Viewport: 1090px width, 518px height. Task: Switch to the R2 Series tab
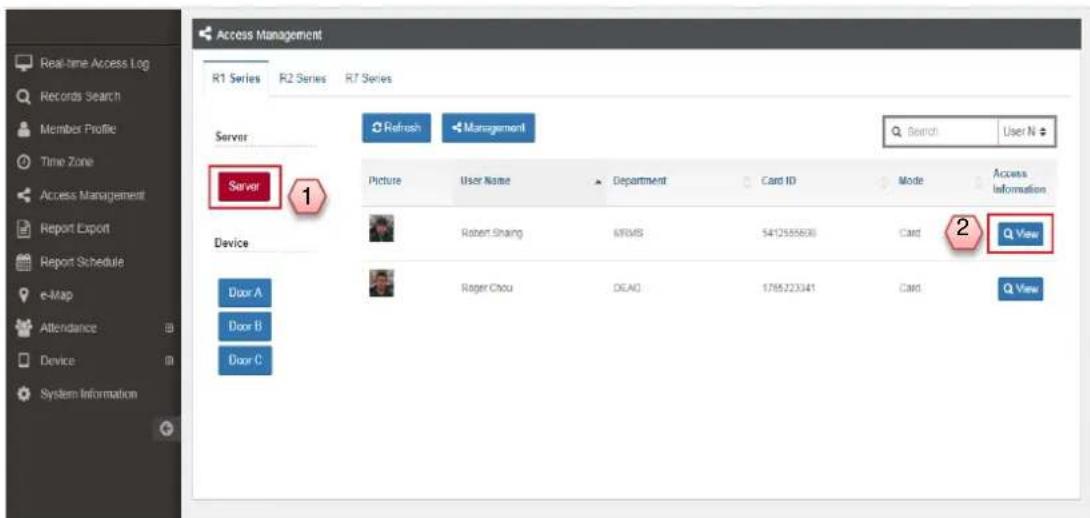click(302, 79)
